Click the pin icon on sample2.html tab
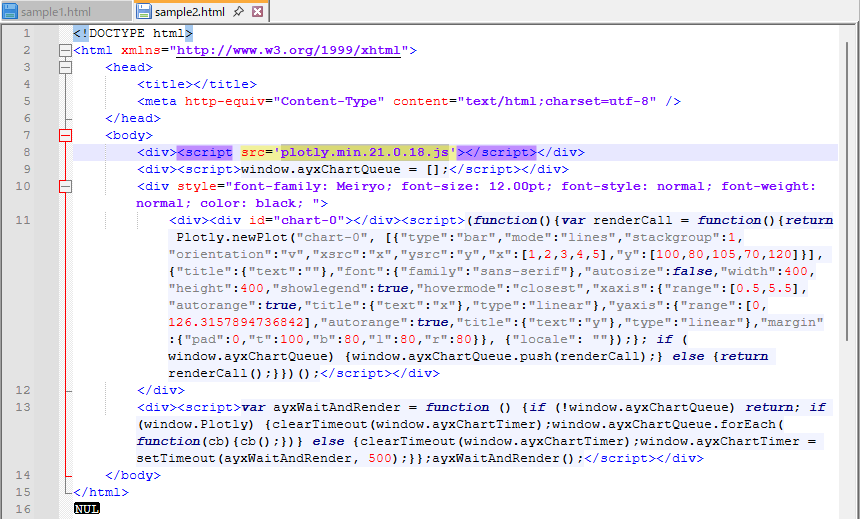860x519 pixels. click(240, 12)
